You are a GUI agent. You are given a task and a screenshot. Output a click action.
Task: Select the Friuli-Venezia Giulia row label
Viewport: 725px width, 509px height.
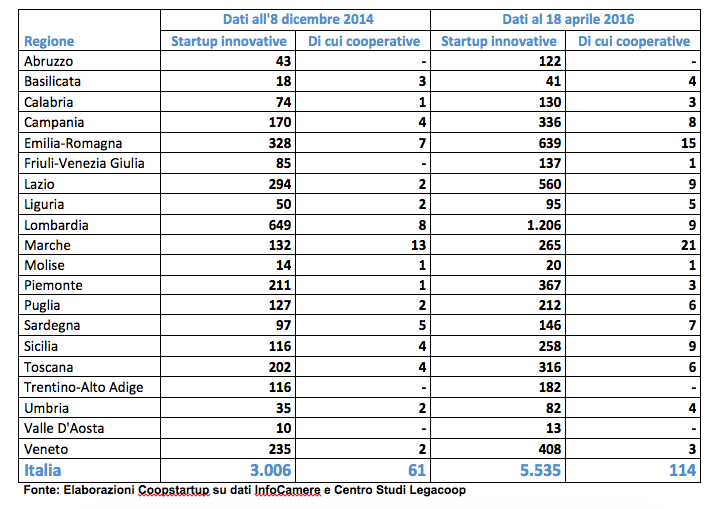pyautogui.click(x=84, y=163)
